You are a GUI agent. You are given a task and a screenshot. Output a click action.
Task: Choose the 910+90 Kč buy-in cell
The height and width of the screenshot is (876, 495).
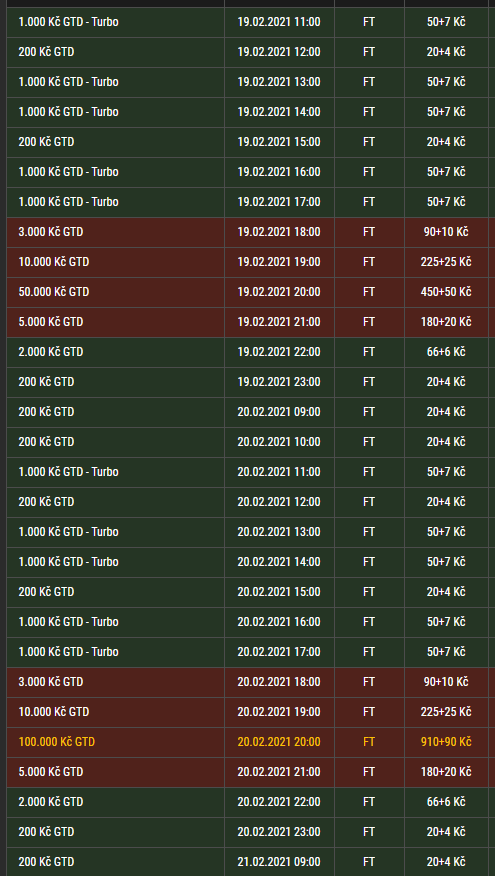coord(446,742)
